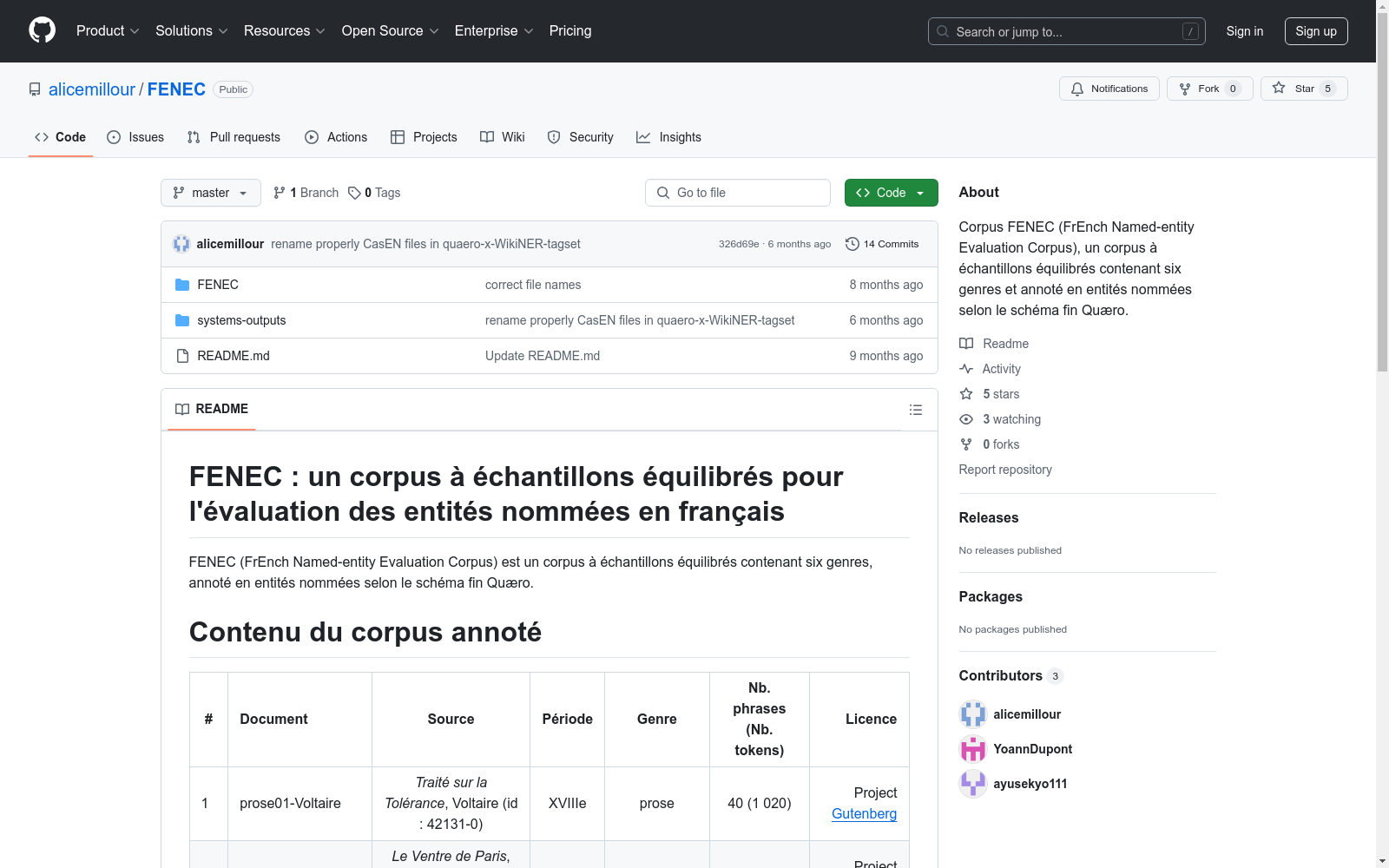Select the README tab

212,409
